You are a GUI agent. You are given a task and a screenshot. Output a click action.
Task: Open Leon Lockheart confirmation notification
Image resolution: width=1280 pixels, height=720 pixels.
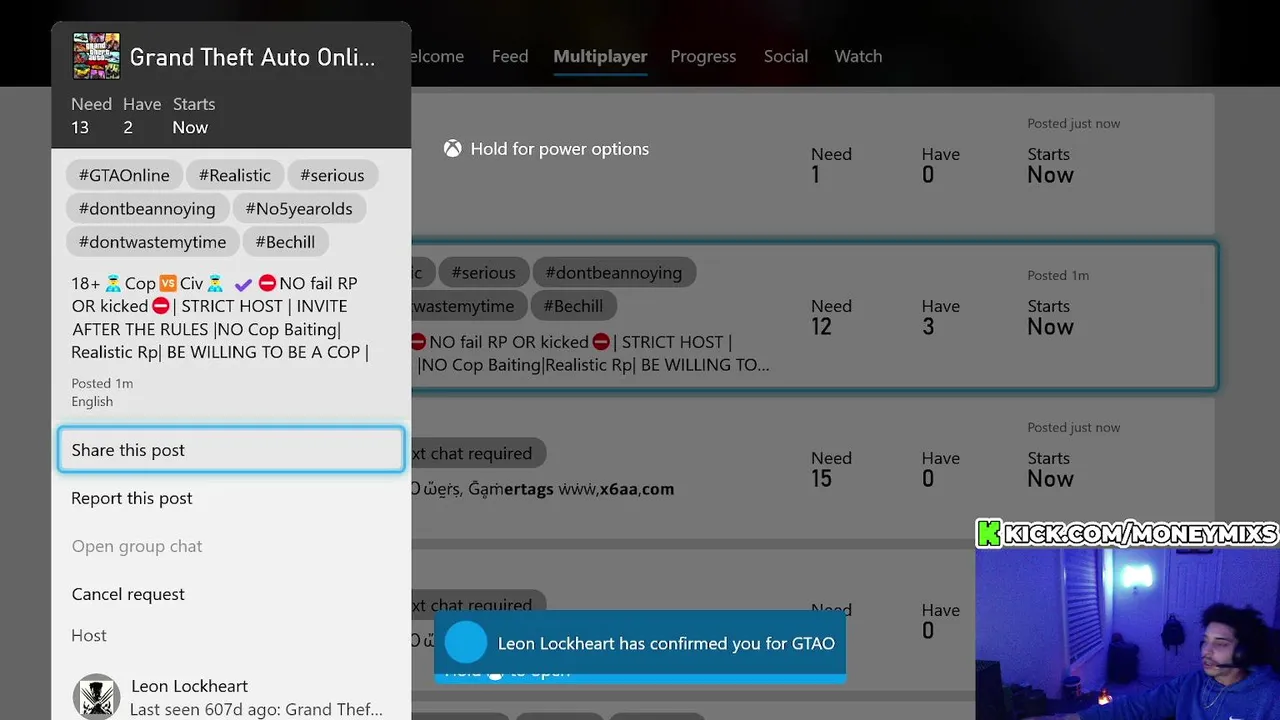tap(640, 643)
